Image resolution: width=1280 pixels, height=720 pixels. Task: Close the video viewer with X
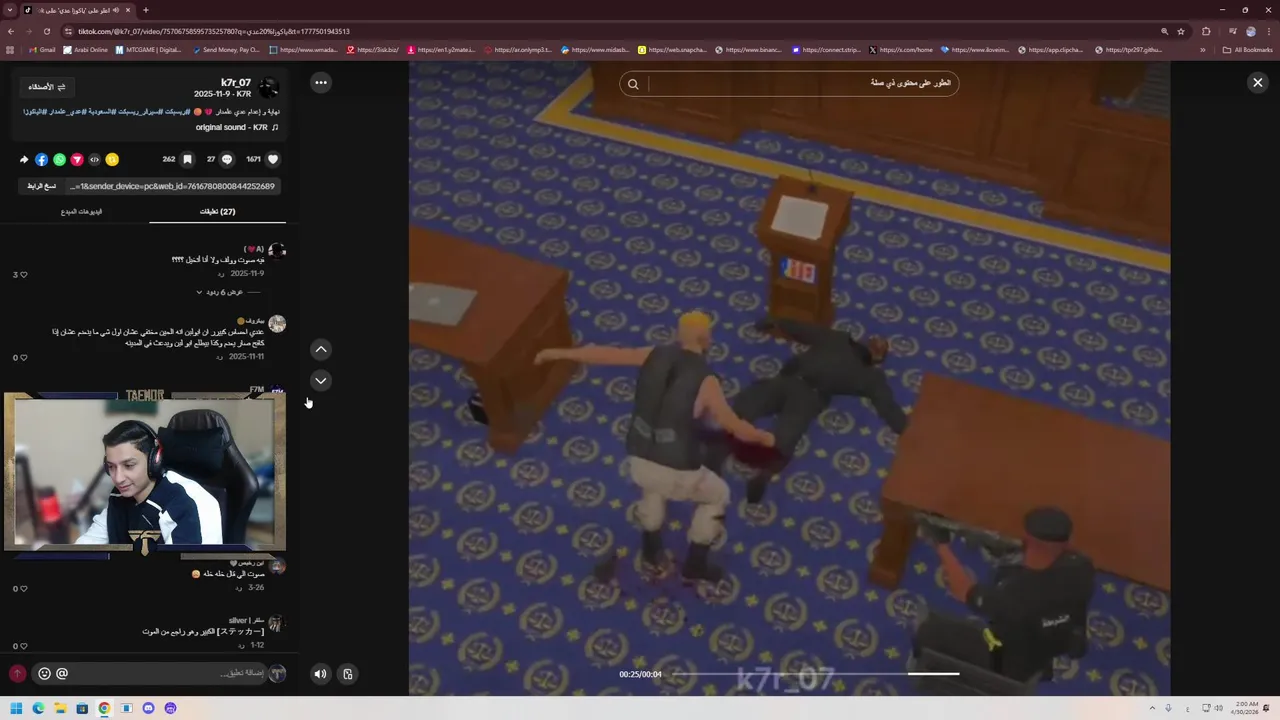1258,83
